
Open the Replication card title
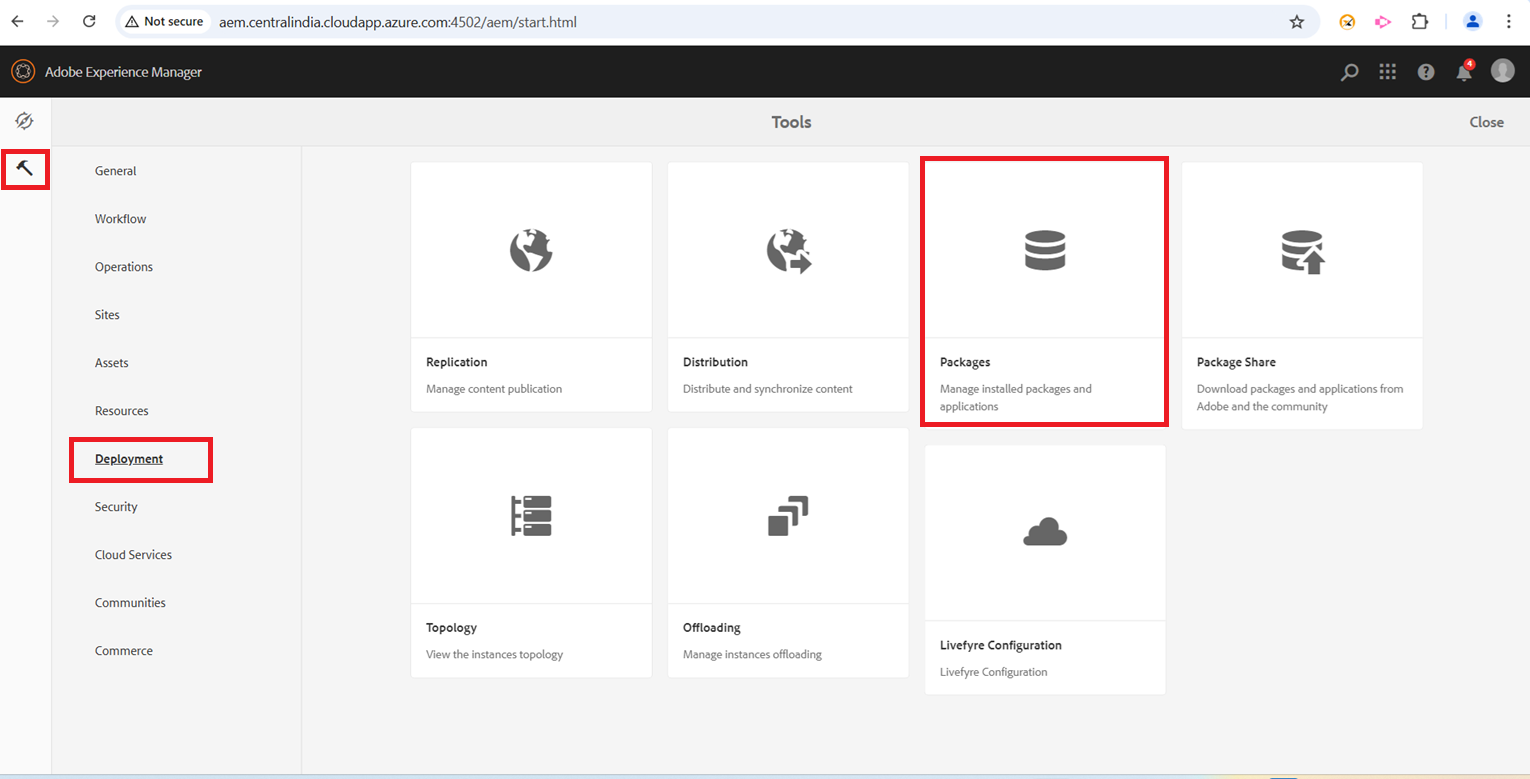tap(457, 362)
